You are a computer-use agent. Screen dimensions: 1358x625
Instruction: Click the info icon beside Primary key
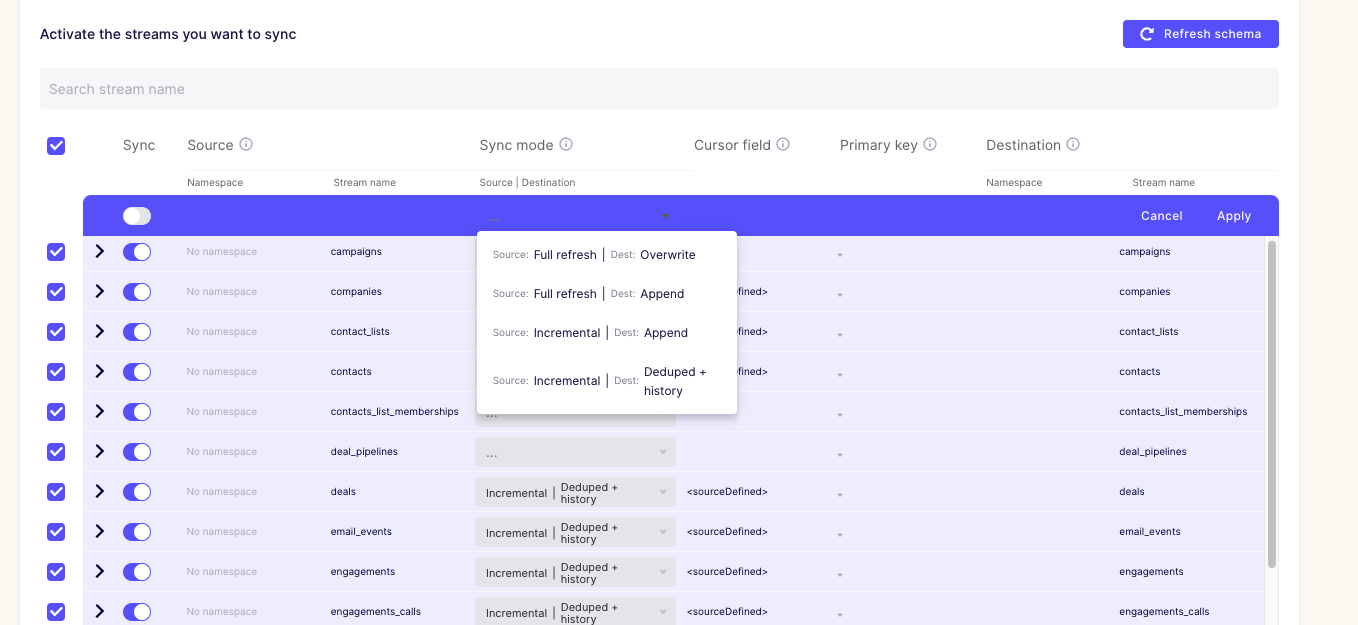click(930, 144)
